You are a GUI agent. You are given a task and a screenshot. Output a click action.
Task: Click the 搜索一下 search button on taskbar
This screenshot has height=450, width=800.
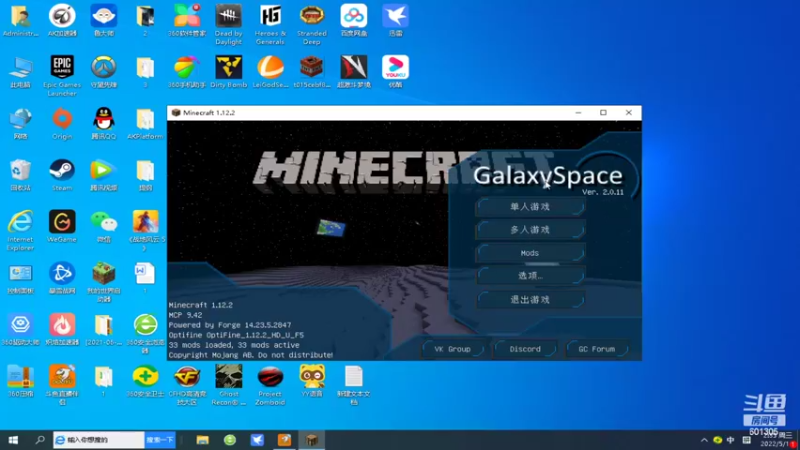pyautogui.click(x=160, y=440)
